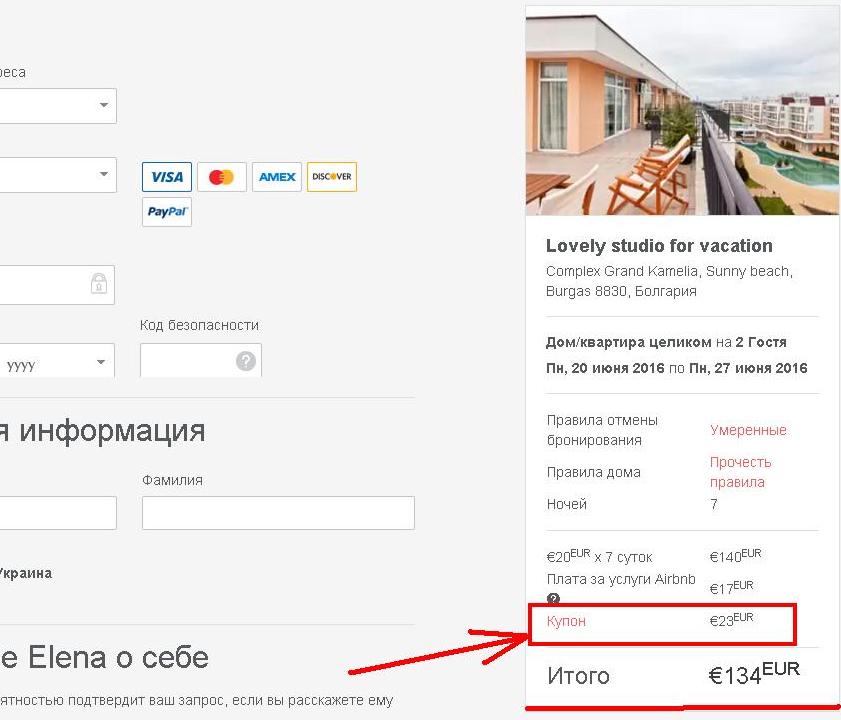841x720 pixels.
Task: Click the Купон link
Action: (x=566, y=621)
